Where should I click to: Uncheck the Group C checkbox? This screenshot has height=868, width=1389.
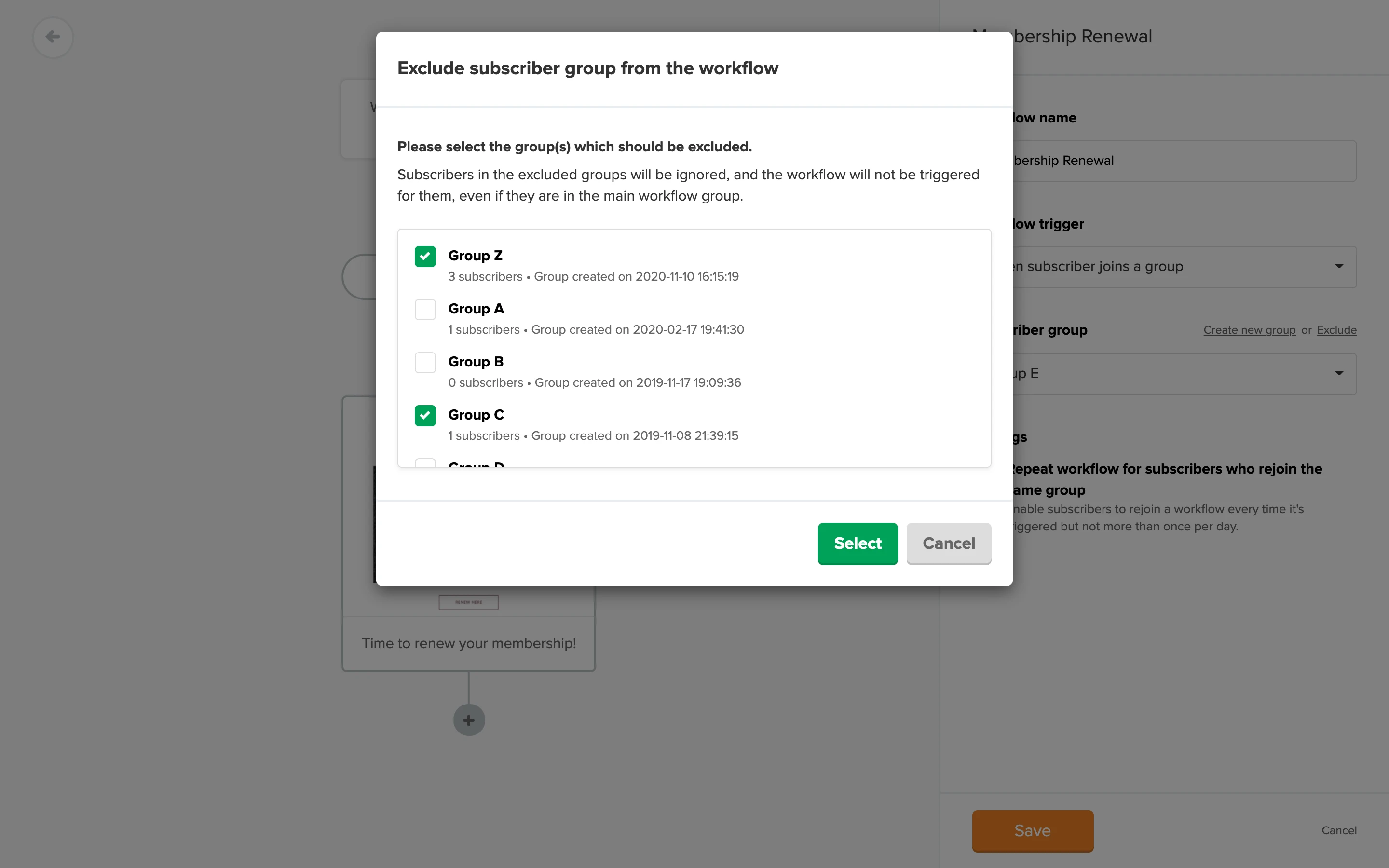point(425,416)
